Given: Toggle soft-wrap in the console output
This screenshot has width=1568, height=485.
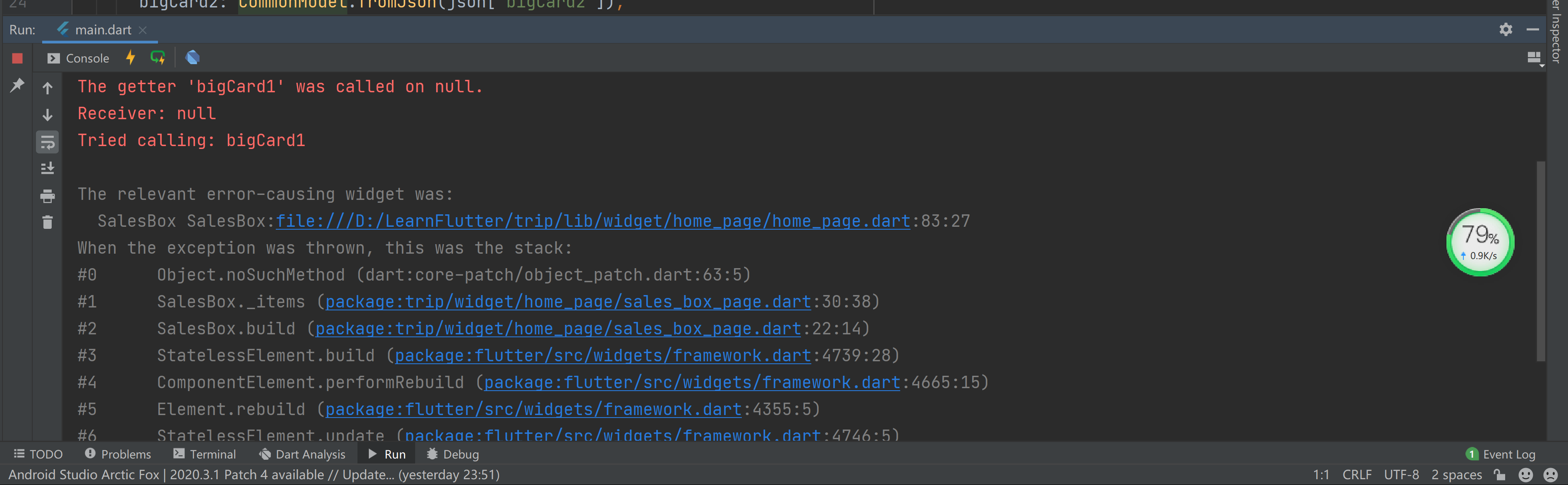Looking at the screenshot, I should [x=48, y=143].
